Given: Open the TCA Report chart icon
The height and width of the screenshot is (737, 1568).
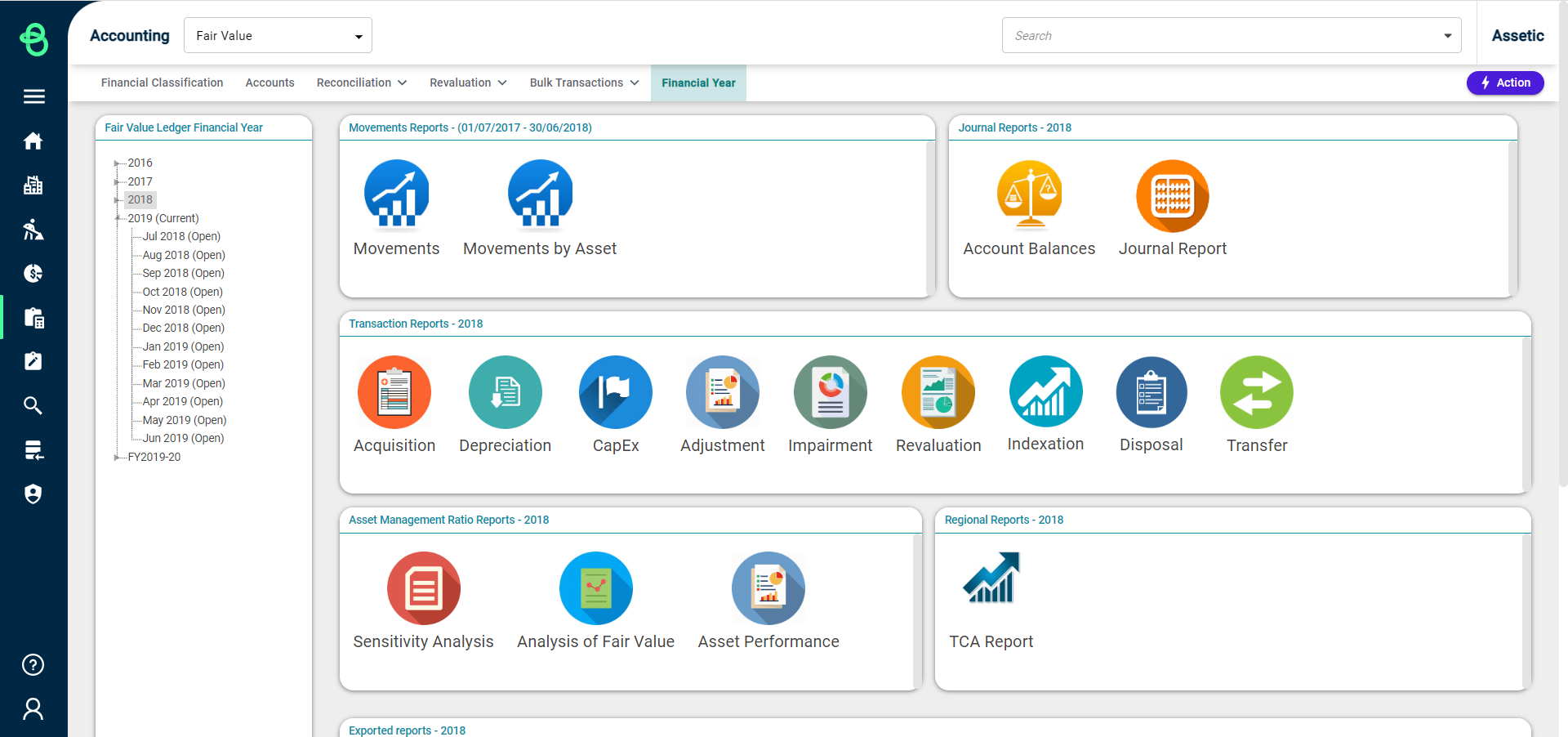Looking at the screenshot, I should pos(991,578).
